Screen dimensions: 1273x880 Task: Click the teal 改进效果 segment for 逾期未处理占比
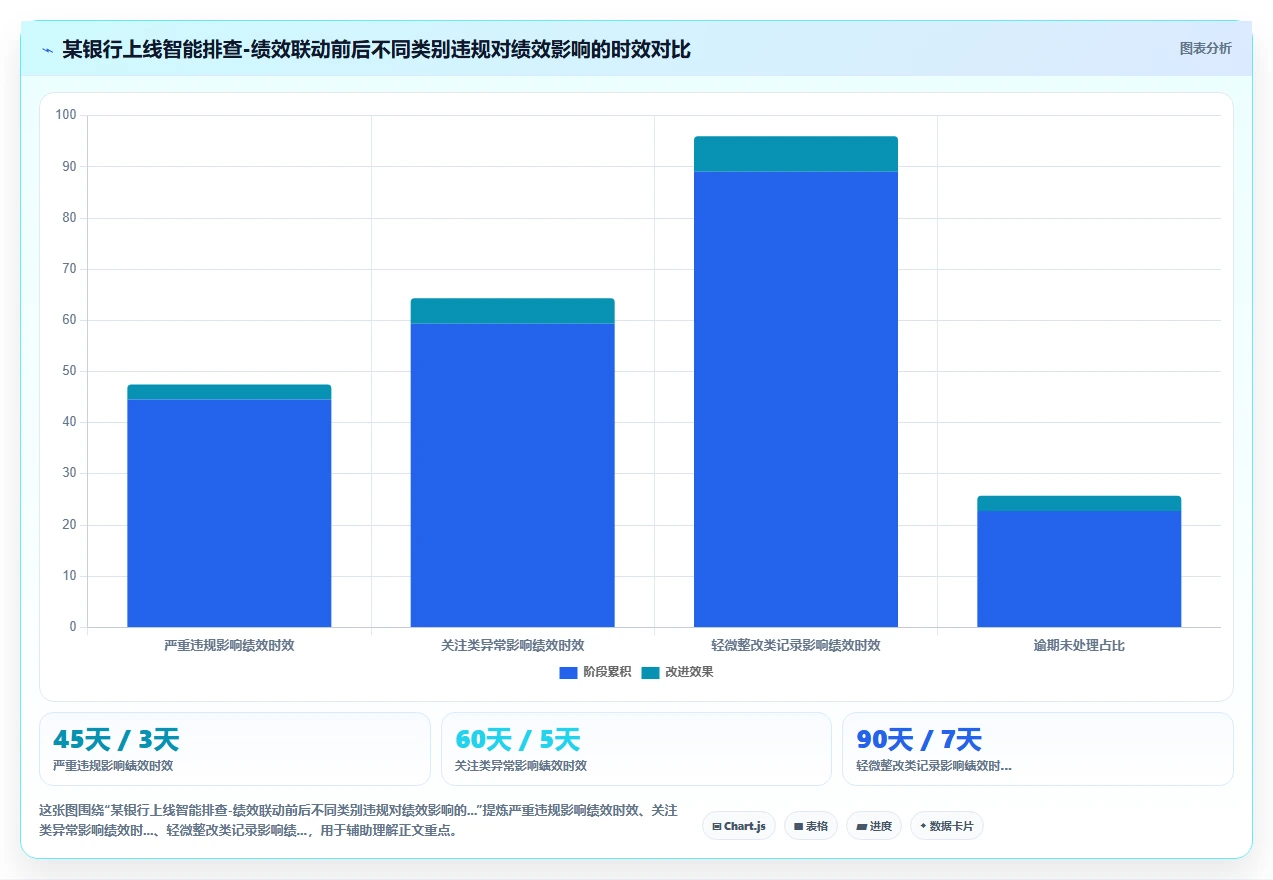pyautogui.click(x=1078, y=503)
